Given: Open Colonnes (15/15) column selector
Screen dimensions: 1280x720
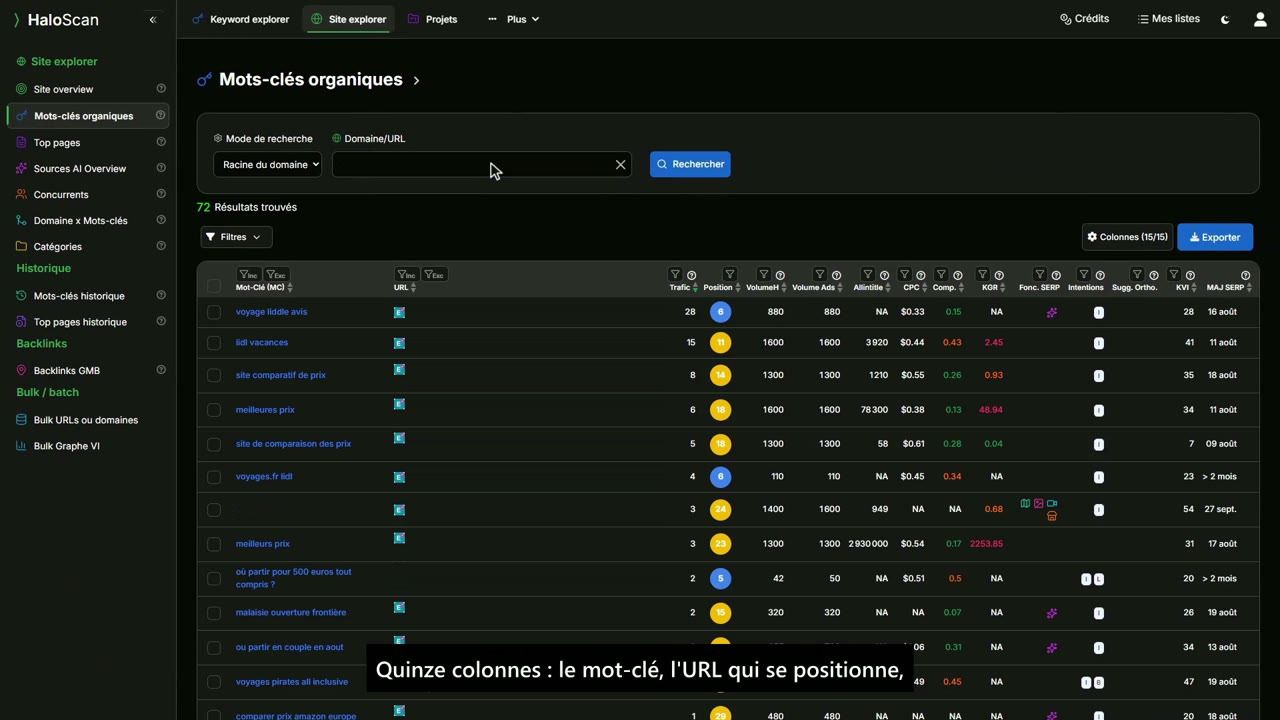Looking at the screenshot, I should [1127, 237].
